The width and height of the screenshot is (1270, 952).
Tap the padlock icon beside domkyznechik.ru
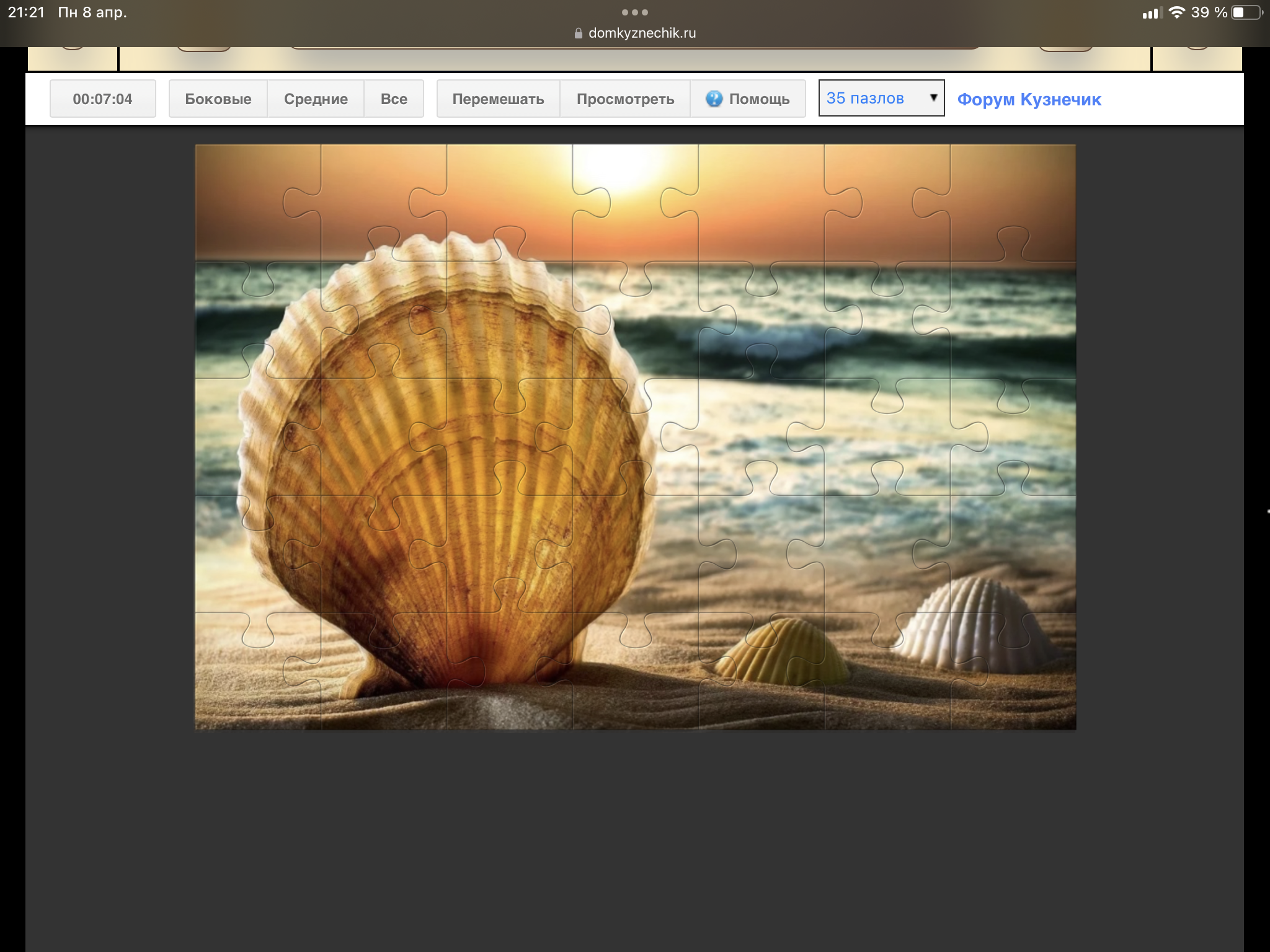[x=579, y=33]
